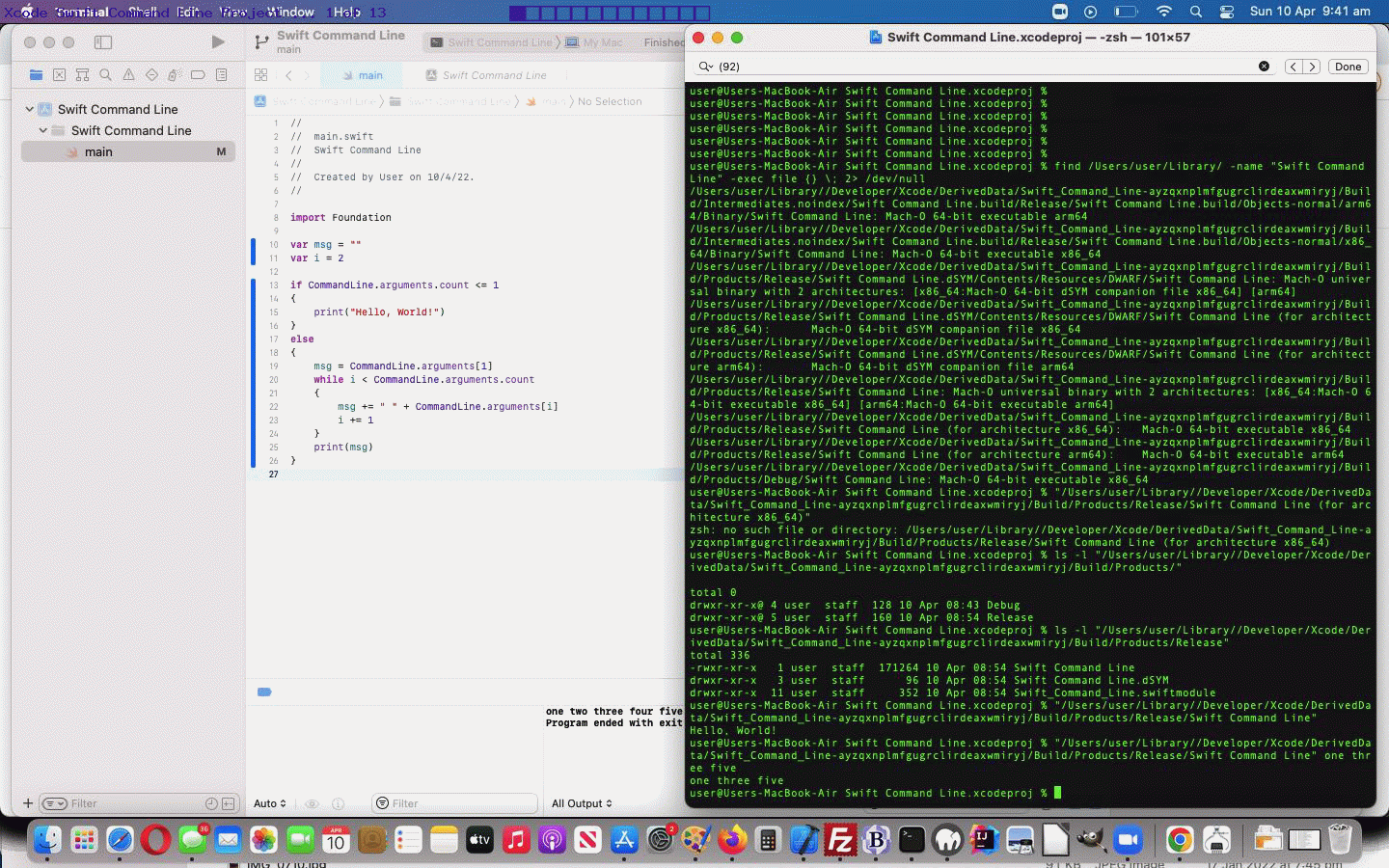1389x868 pixels.
Task: Click Done in the Terminal find bar
Action: pyautogui.click(x=1348, y=67)
